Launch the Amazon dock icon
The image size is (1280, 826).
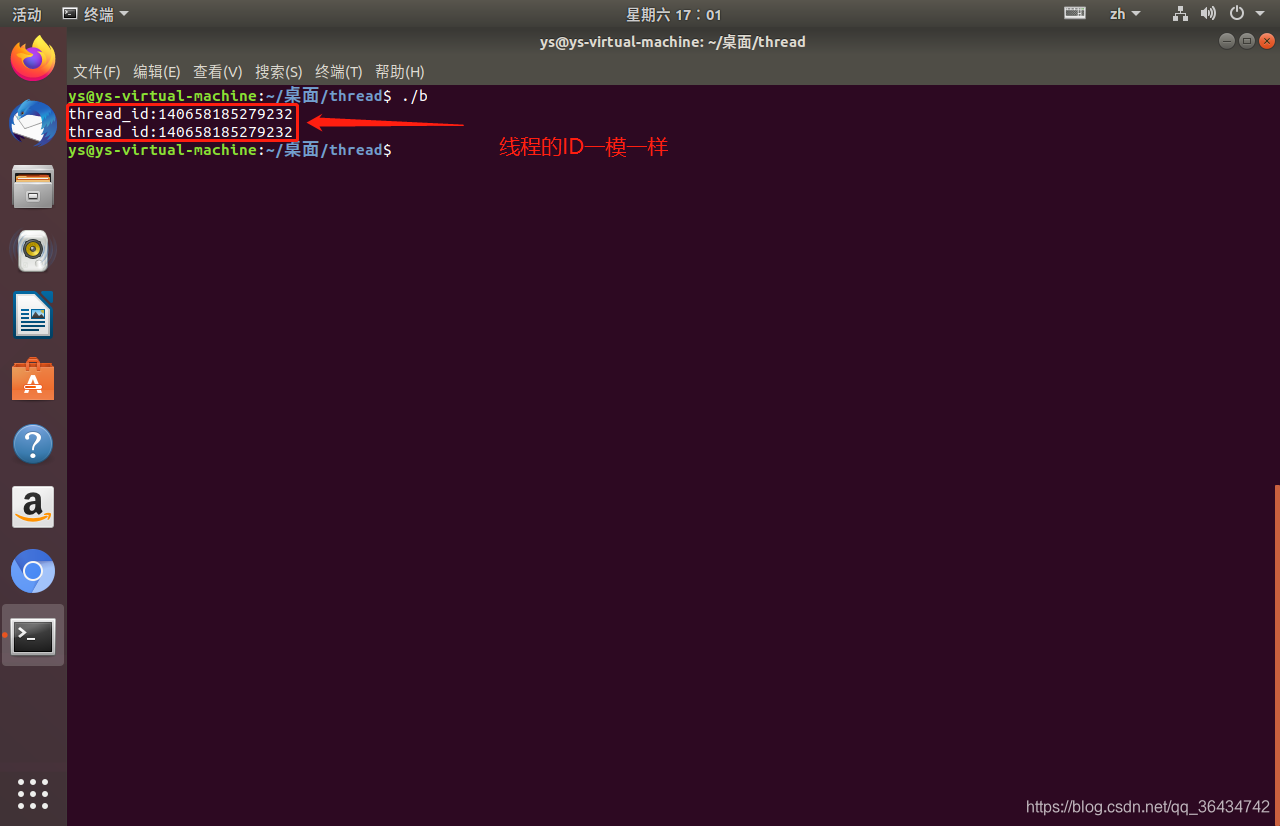coord(33,508)
